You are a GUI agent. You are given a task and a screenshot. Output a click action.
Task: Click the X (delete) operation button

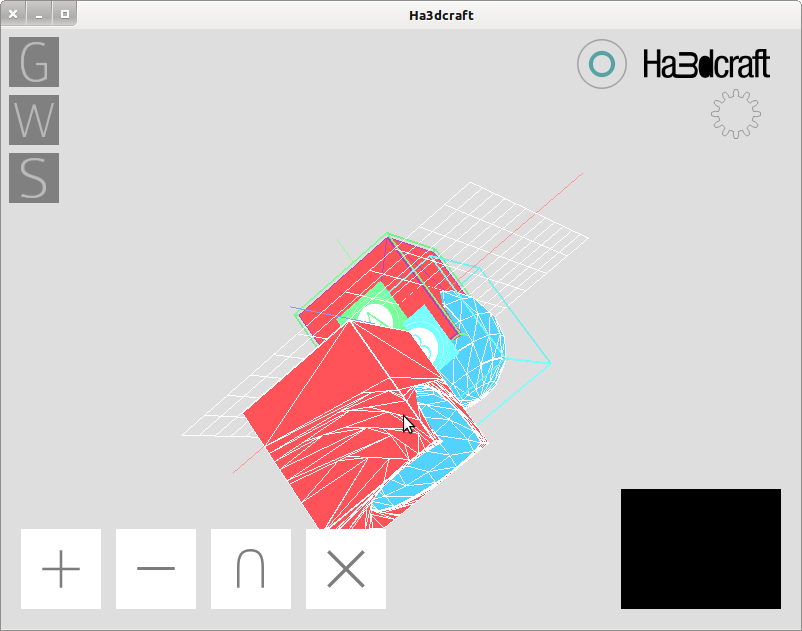346,569
